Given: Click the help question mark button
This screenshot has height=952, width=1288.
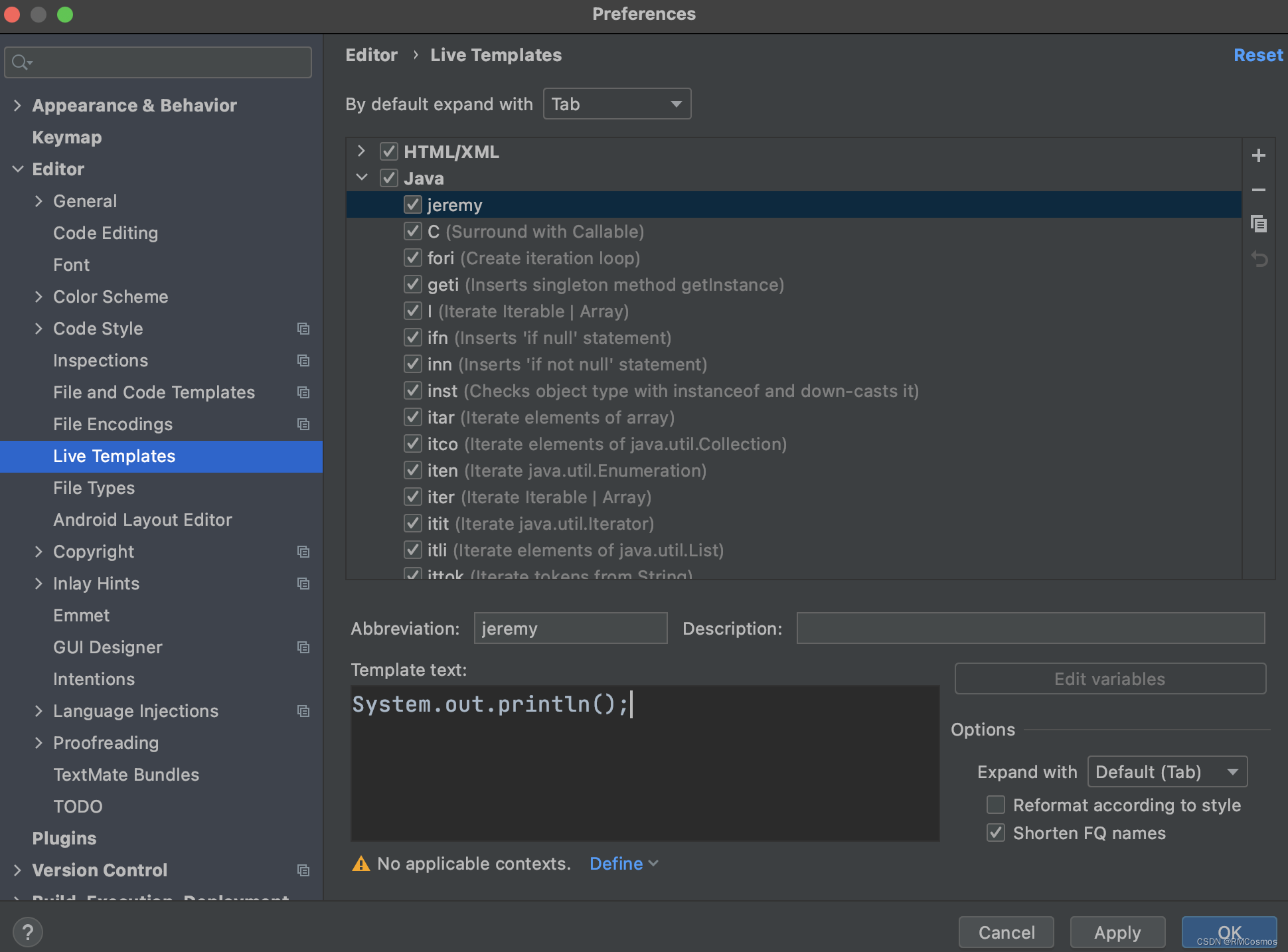Looking at the screenshot, I should tap(28, 932).
